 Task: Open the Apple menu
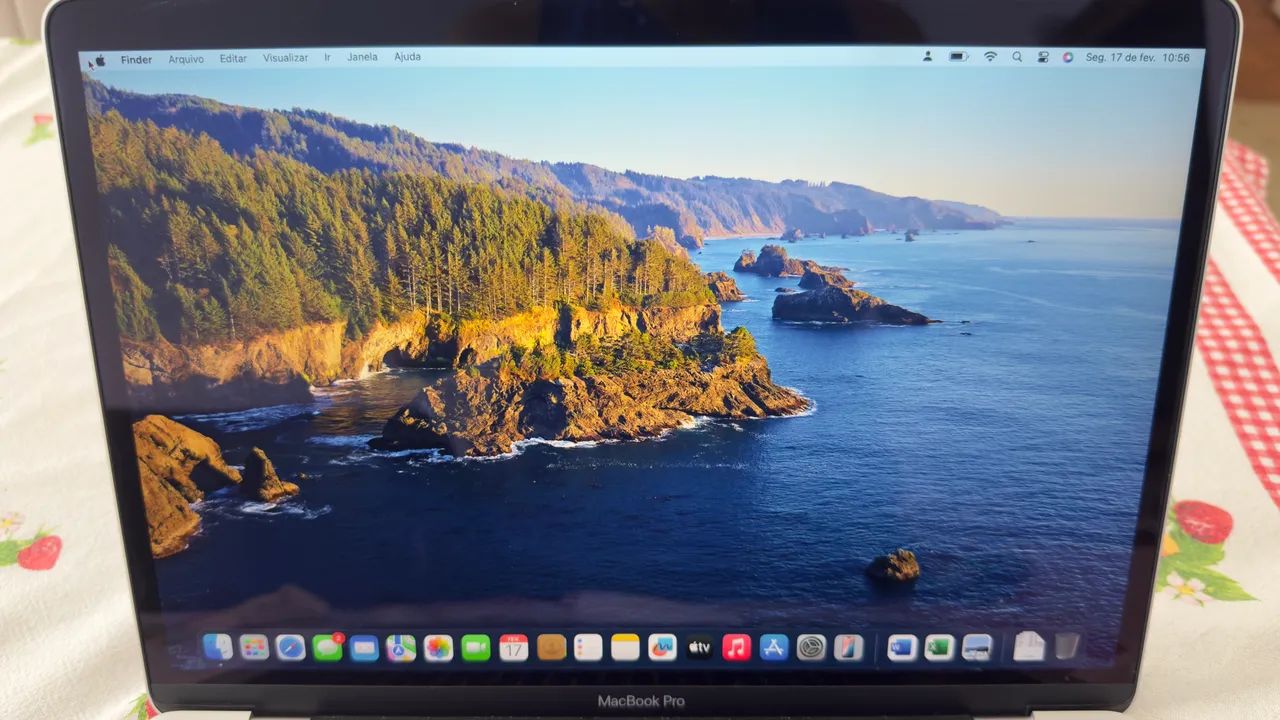point(99,59)
